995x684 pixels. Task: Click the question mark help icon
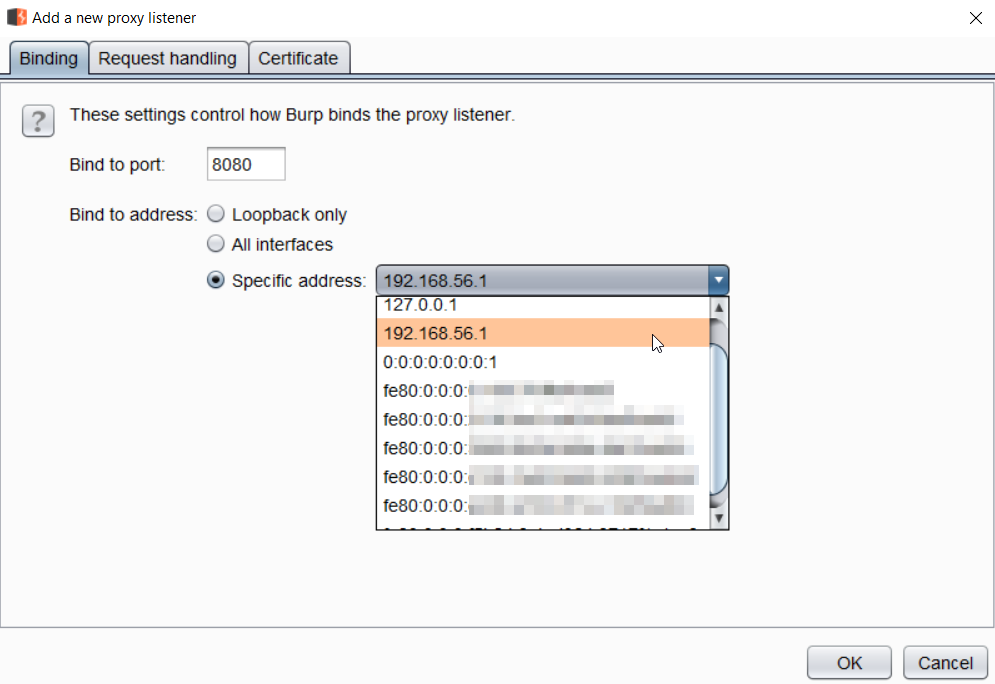click(38, 121)
